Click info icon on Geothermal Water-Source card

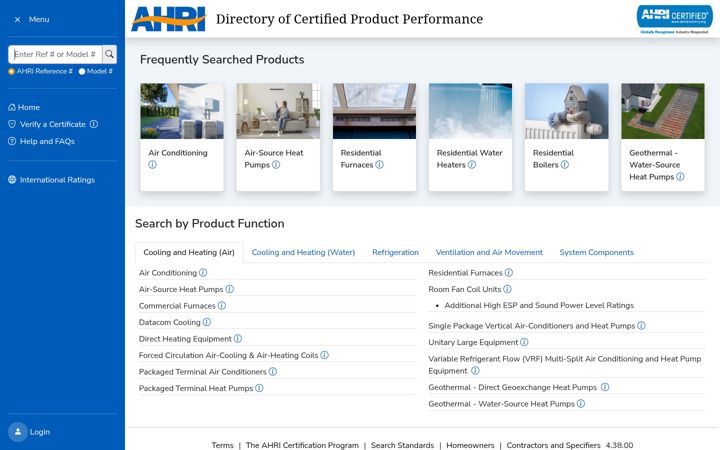(x=680, y=176)
